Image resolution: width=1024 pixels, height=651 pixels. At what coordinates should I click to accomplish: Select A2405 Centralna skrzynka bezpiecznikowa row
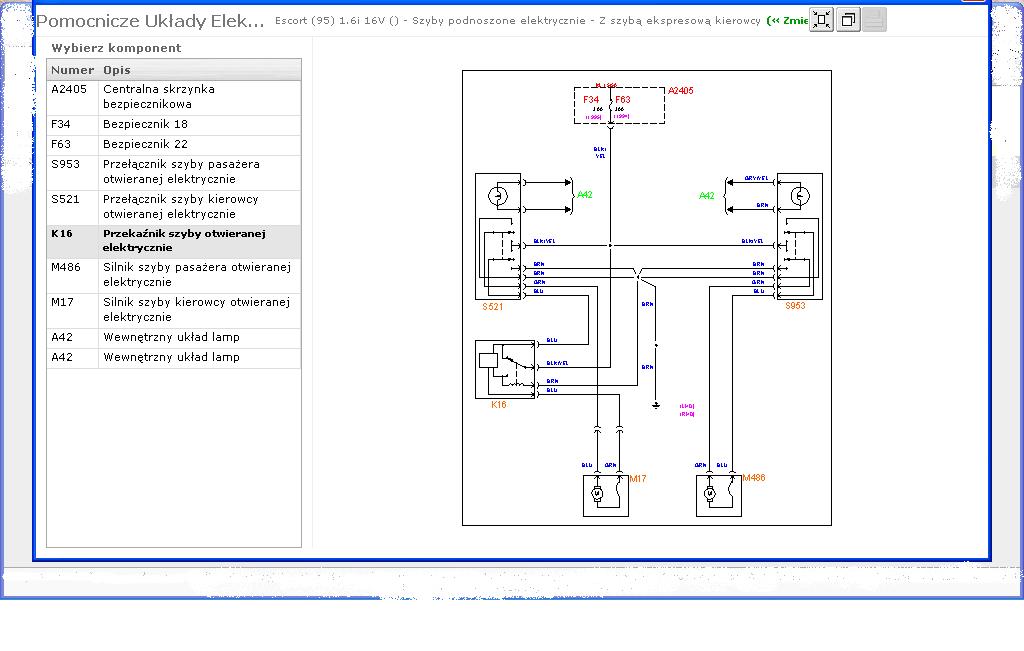(173, 96)
